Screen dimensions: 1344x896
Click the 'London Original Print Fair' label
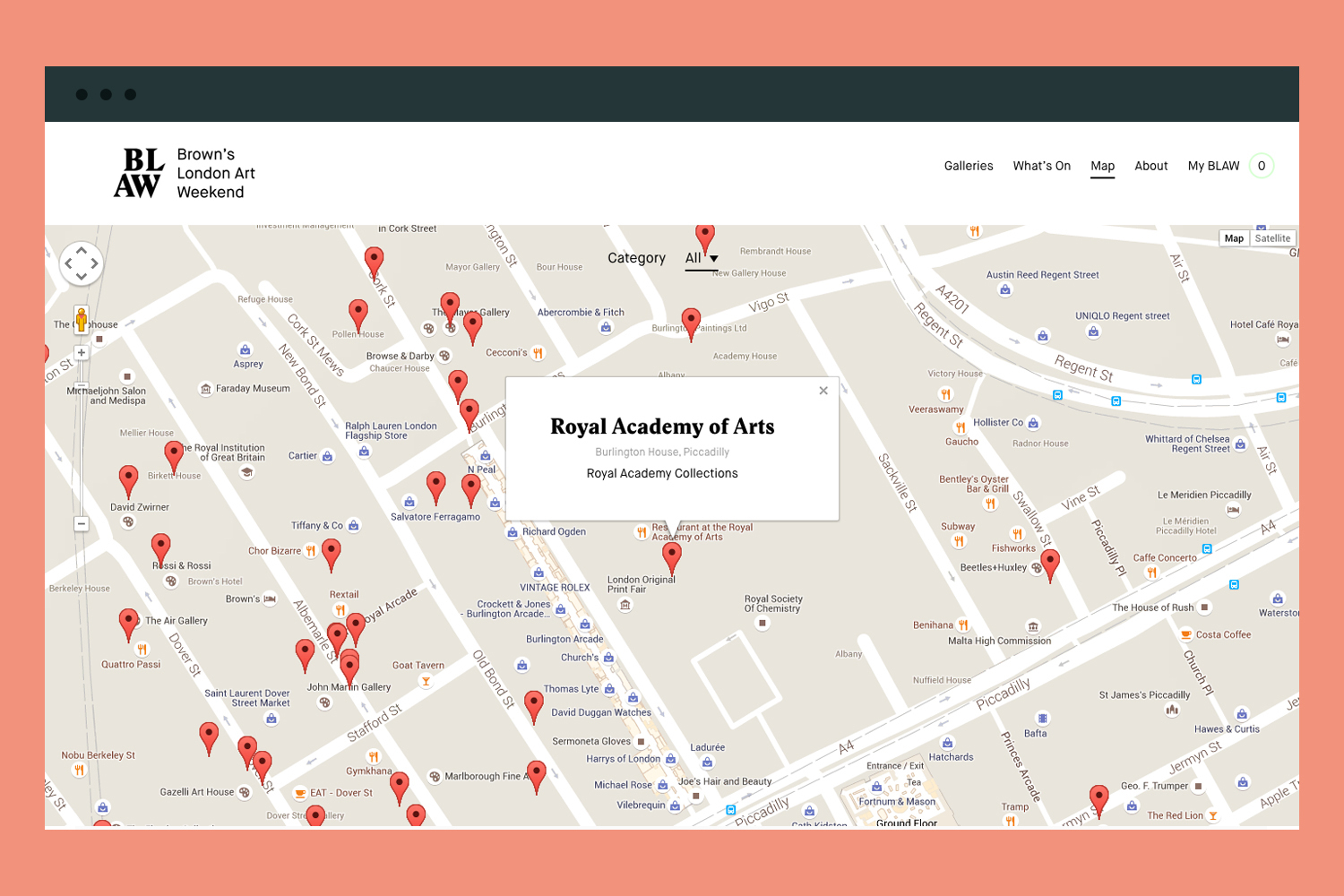642,584
